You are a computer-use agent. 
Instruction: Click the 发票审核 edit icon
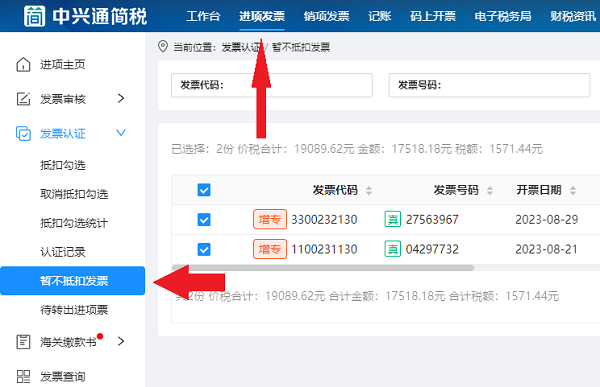pyautogui.click(x=23, y=99)
